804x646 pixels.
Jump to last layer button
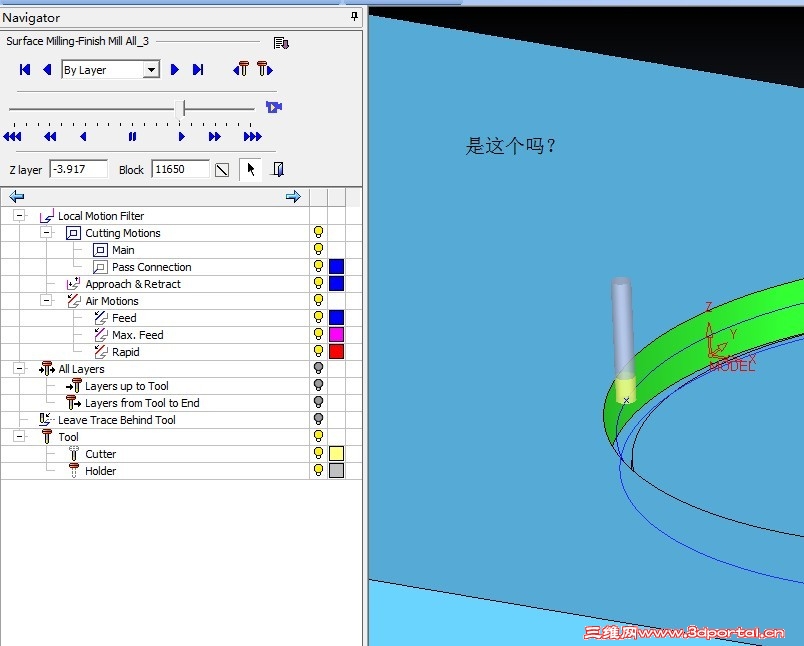pos(198,70)
